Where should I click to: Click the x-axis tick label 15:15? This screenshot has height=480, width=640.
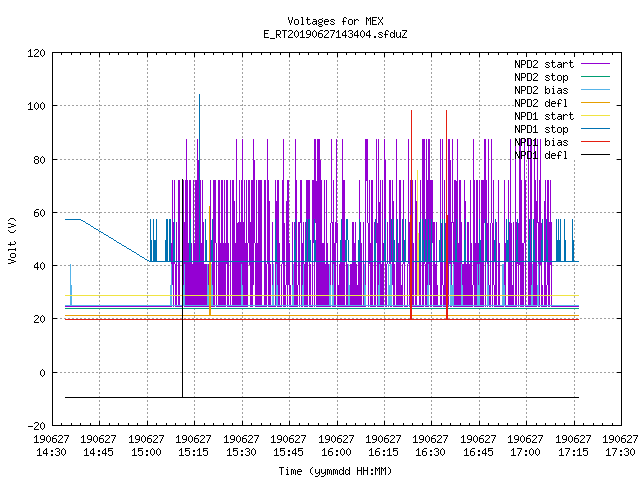(193, 452)
